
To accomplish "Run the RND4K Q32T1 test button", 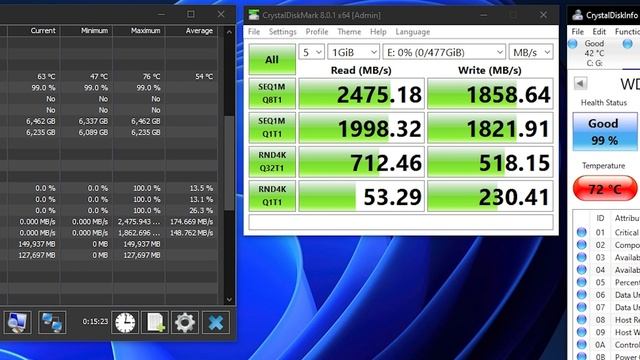I will click(x=272, y=162).
